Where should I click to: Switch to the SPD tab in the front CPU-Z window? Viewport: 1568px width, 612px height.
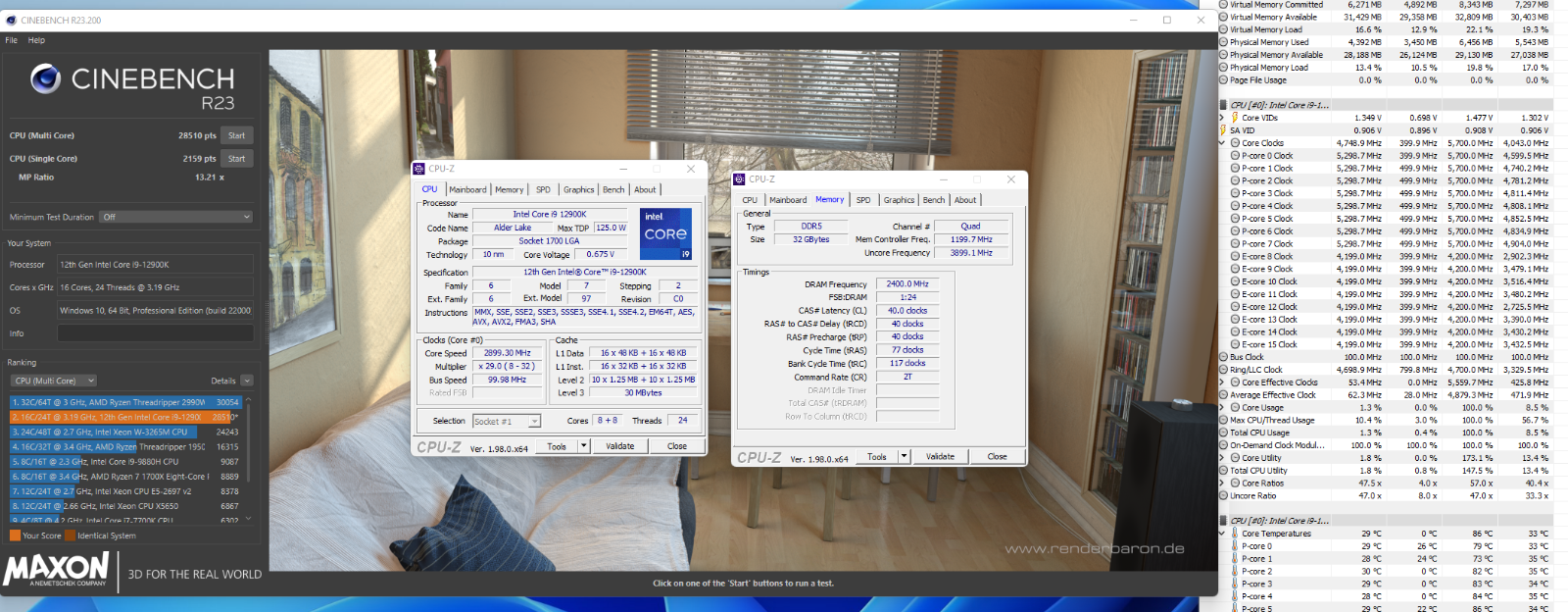click(543, 189)
